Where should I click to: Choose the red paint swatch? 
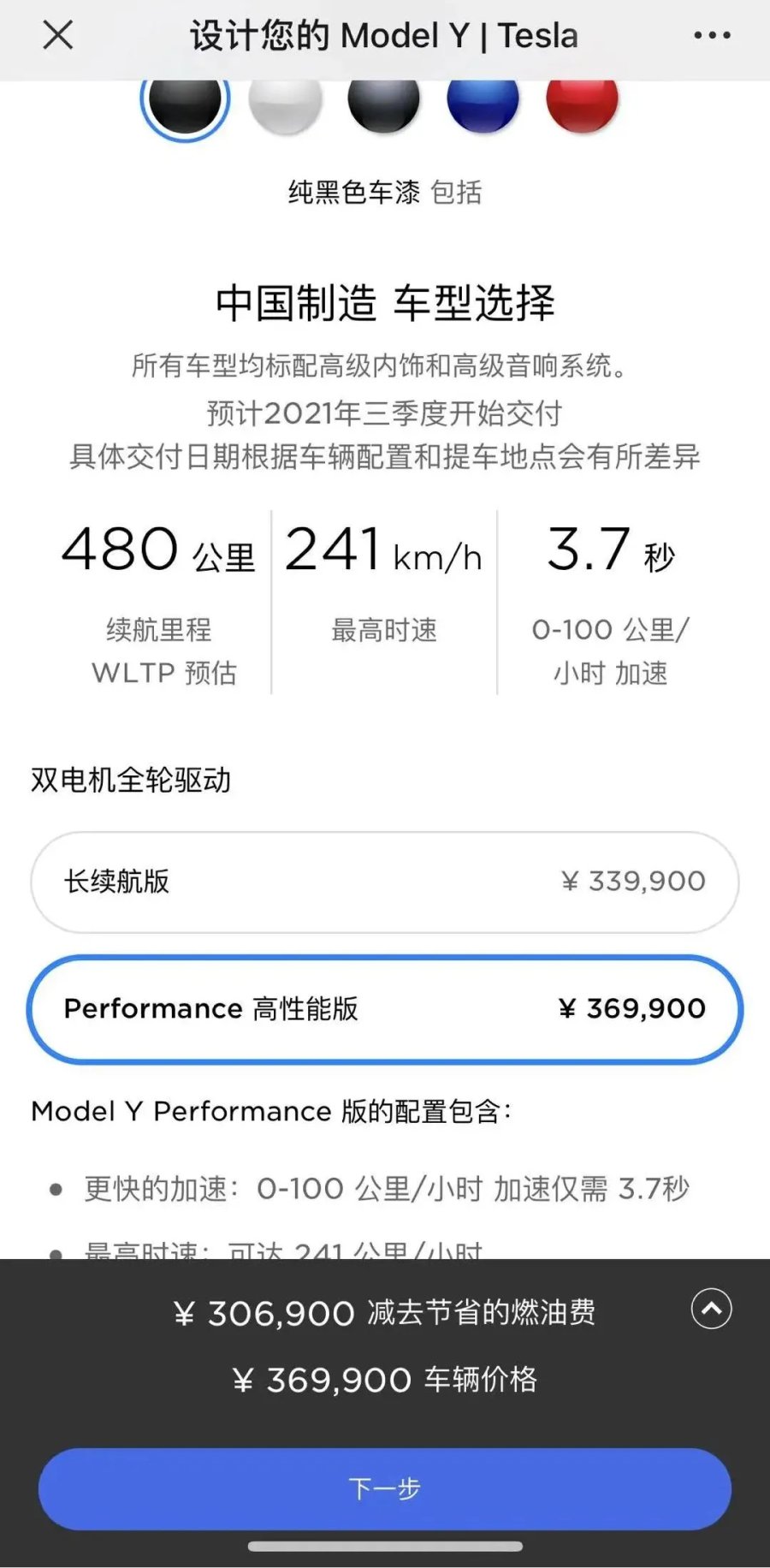pyautogui.click(x=583, y=101)
